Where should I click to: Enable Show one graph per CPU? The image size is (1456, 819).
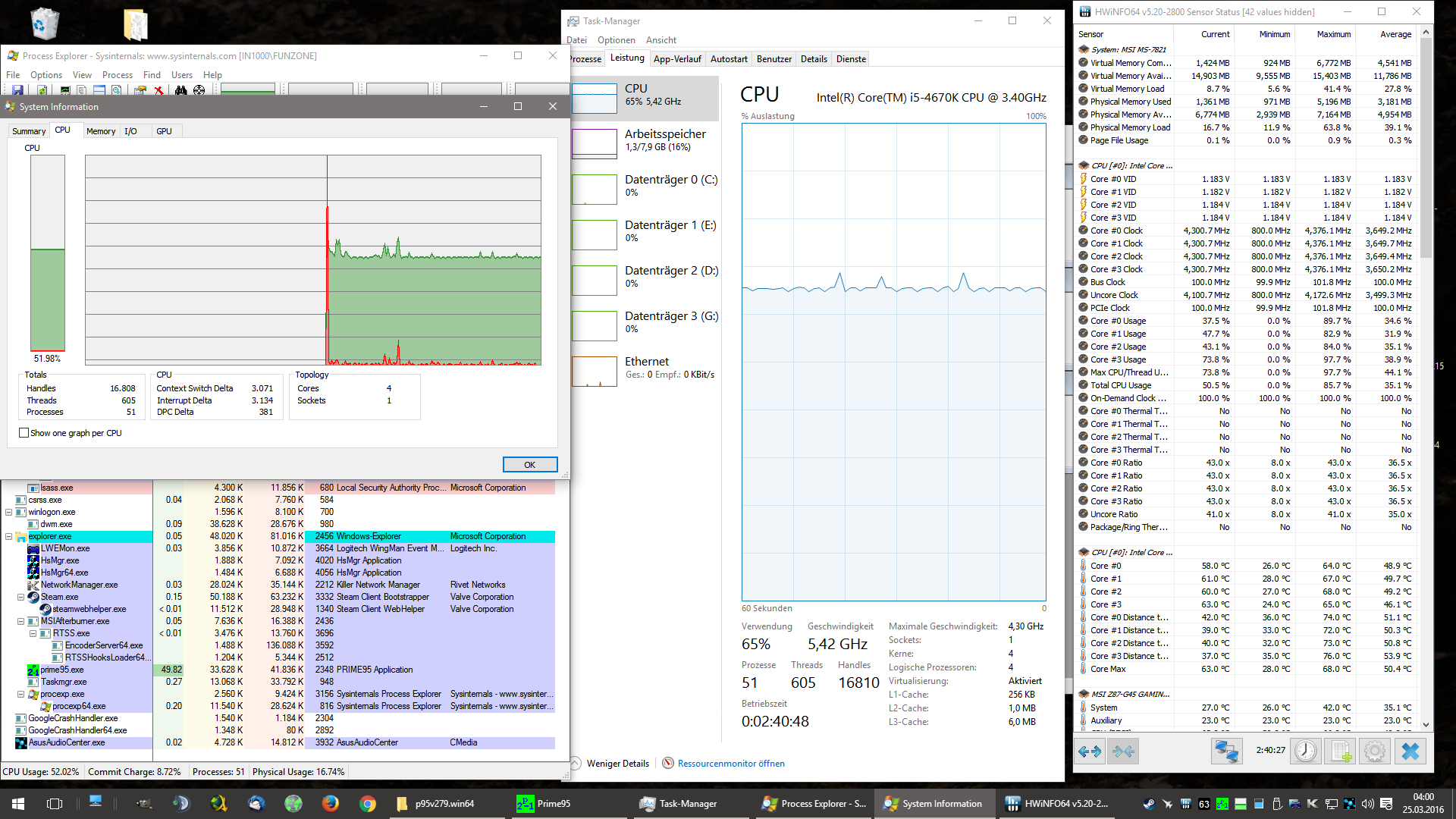click(24, 433)
